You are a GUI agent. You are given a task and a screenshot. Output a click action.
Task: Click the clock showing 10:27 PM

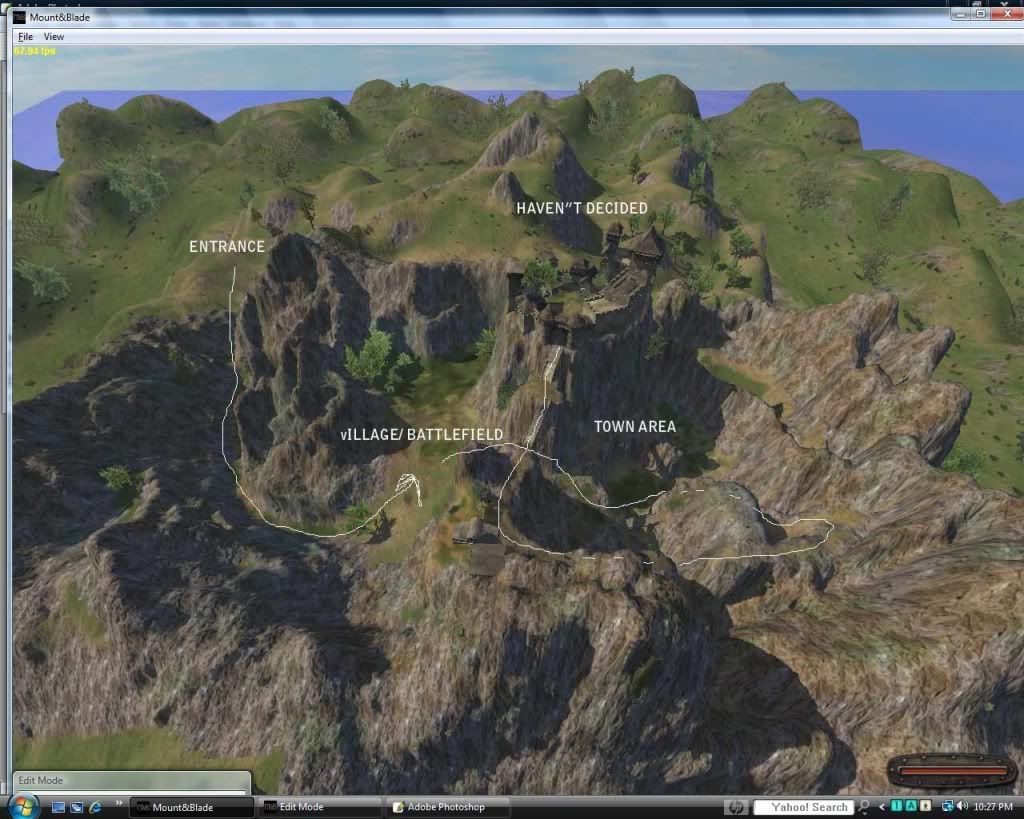[x=994, y=807]
